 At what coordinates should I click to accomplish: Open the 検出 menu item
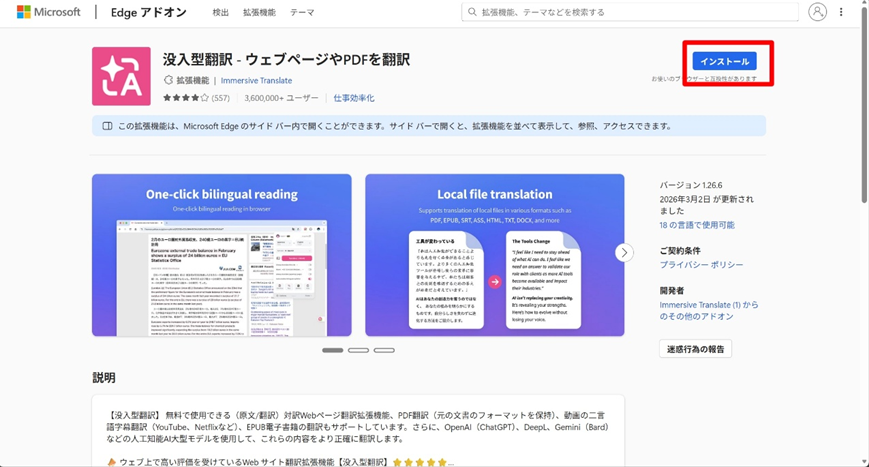pos(220,12)
